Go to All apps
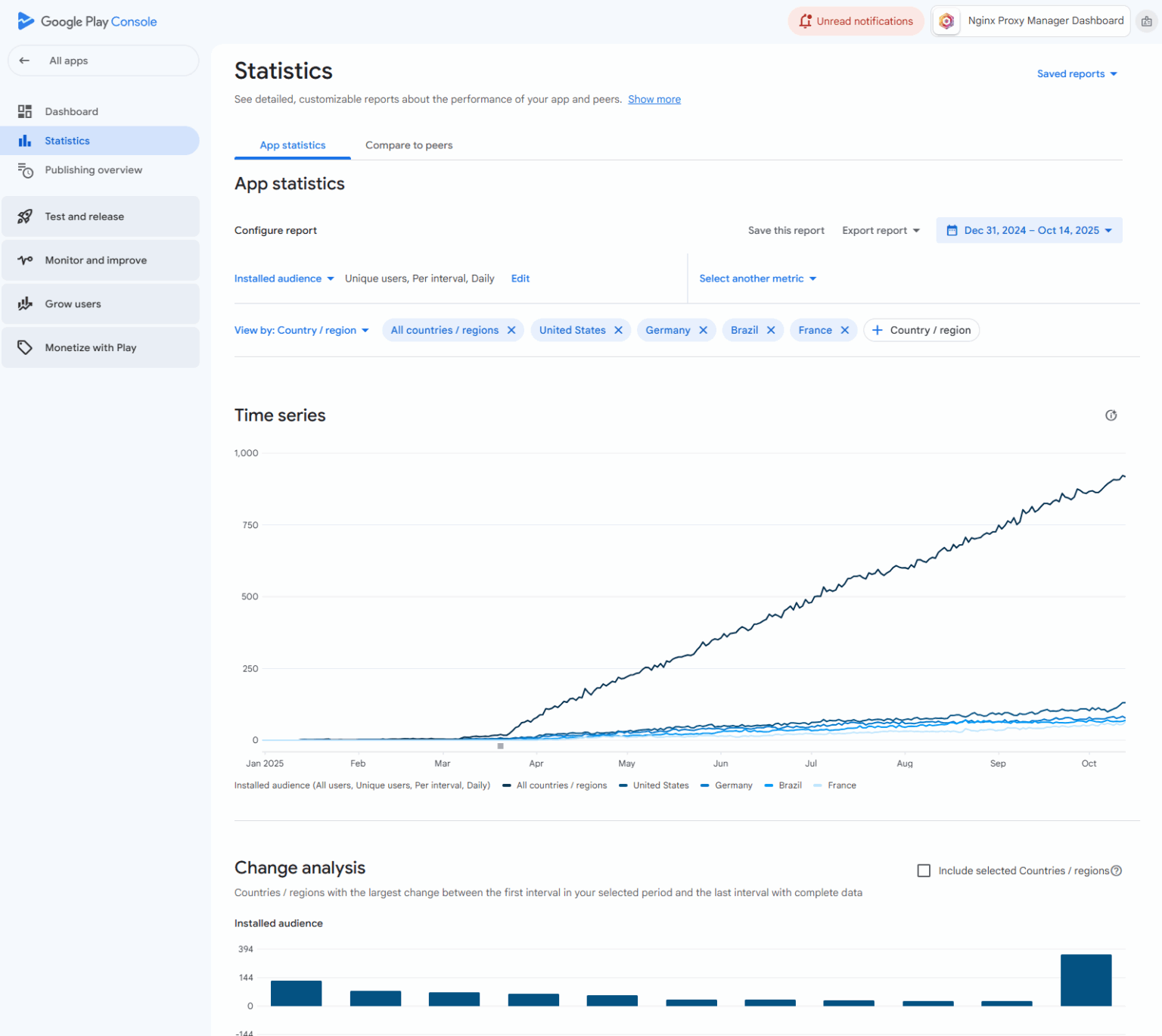The height and width of the screenshot is (1036, 1162). coord(103,61)
